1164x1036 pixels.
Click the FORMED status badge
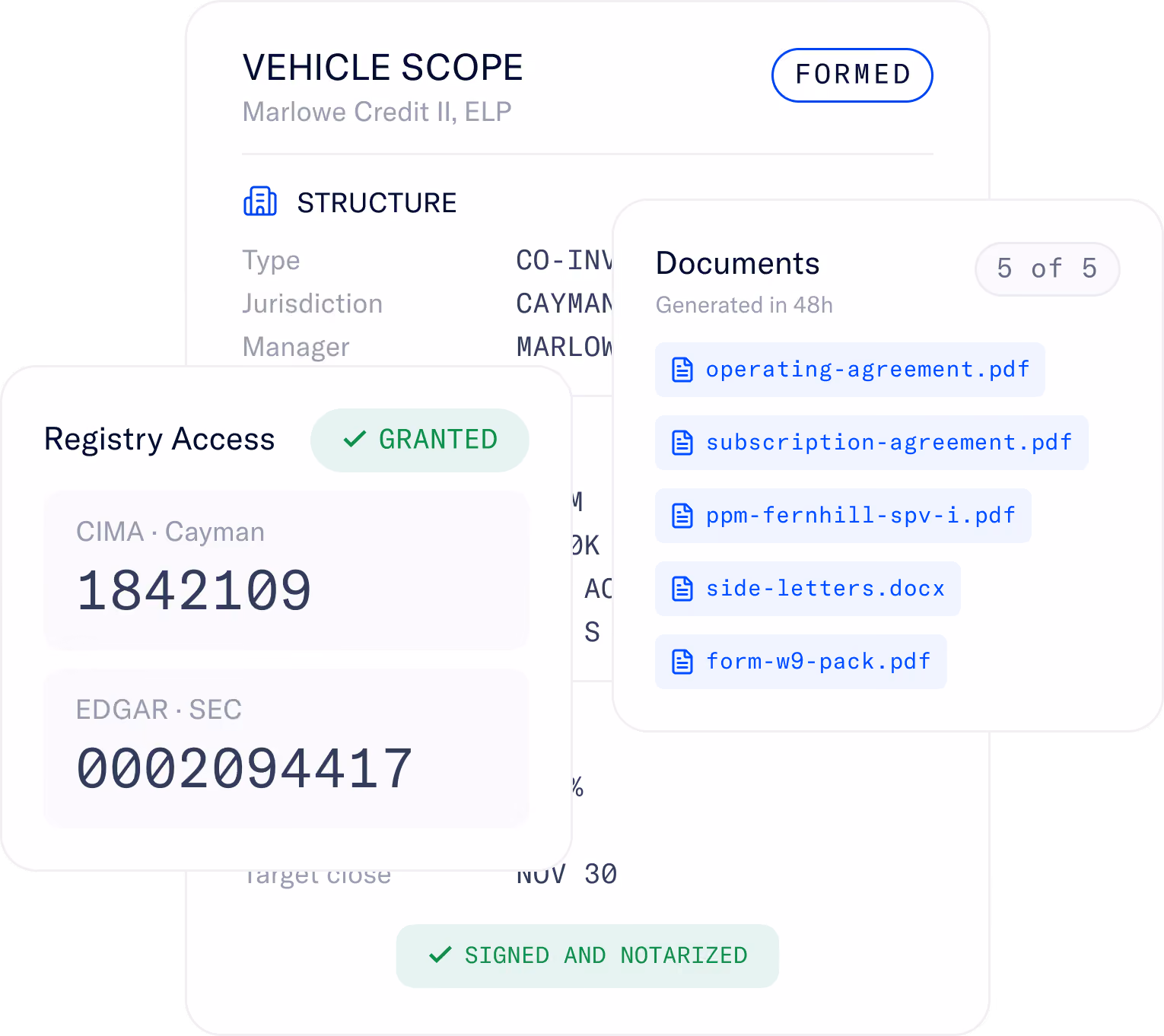[852, 75]
